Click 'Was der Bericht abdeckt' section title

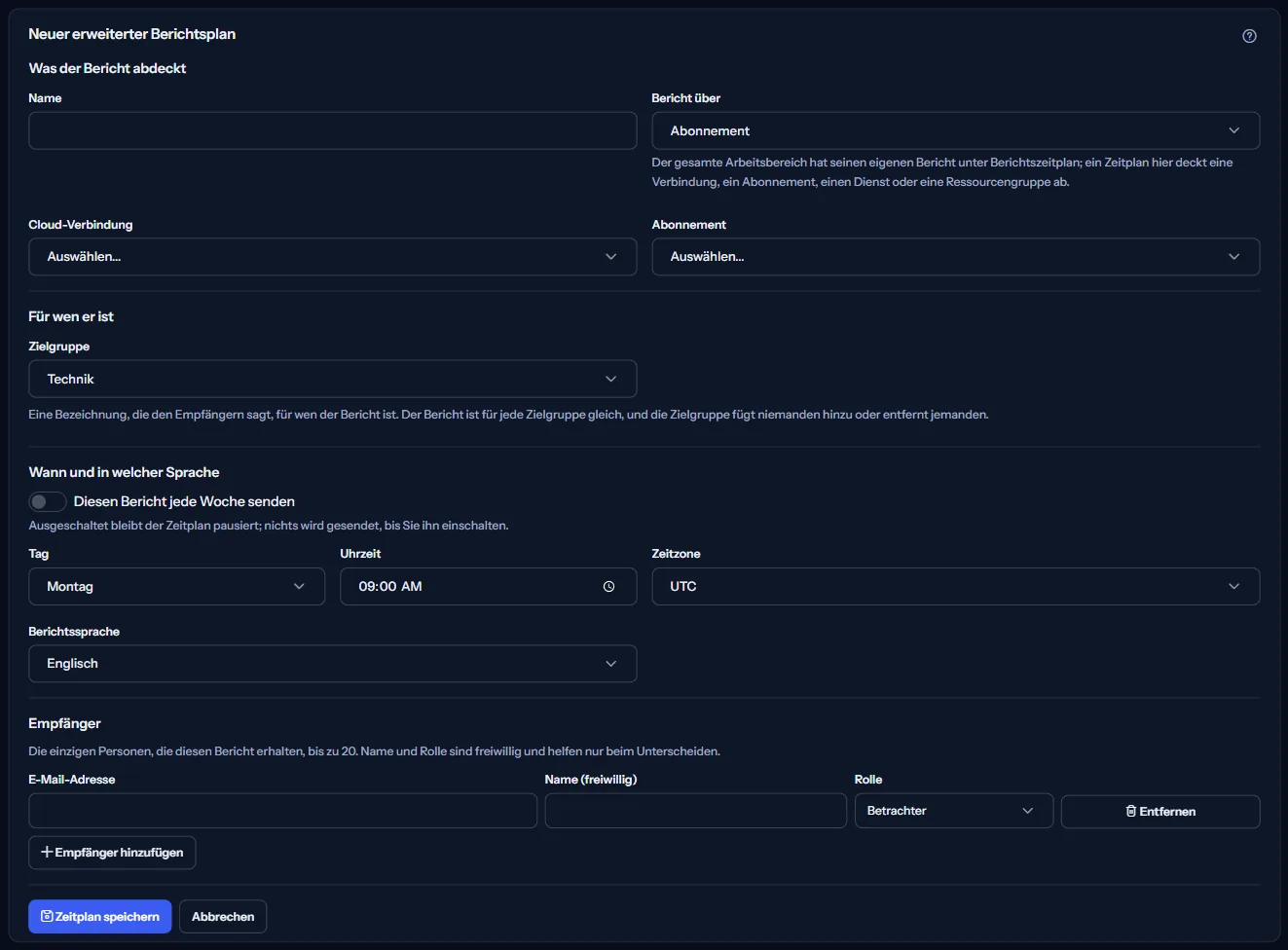(107, 68)
